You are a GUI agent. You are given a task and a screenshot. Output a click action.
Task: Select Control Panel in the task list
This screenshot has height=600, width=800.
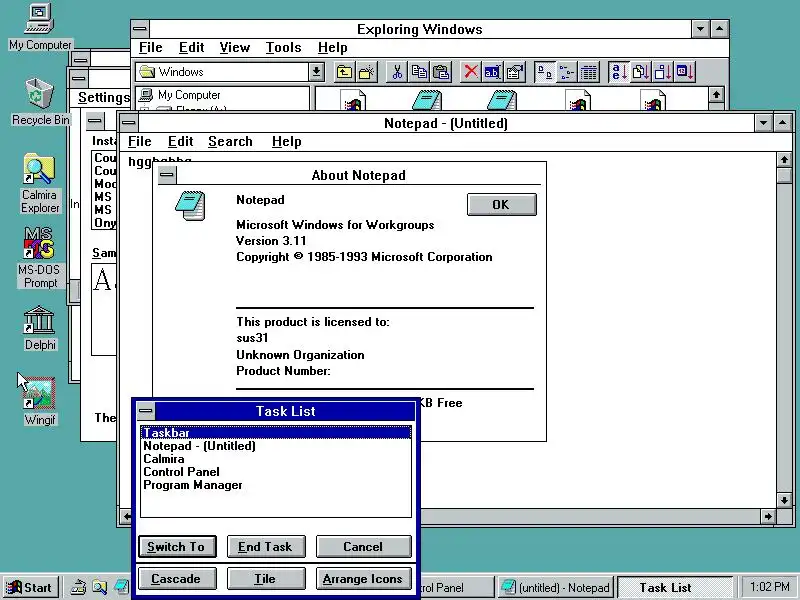(276, 471)
